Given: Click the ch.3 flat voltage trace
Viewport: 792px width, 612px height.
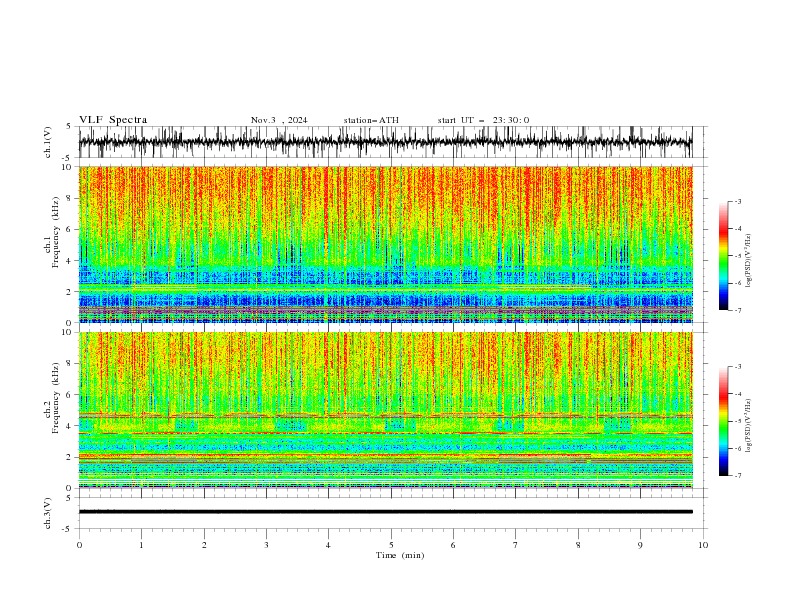Looking at the screenshot, I should 385,512.
